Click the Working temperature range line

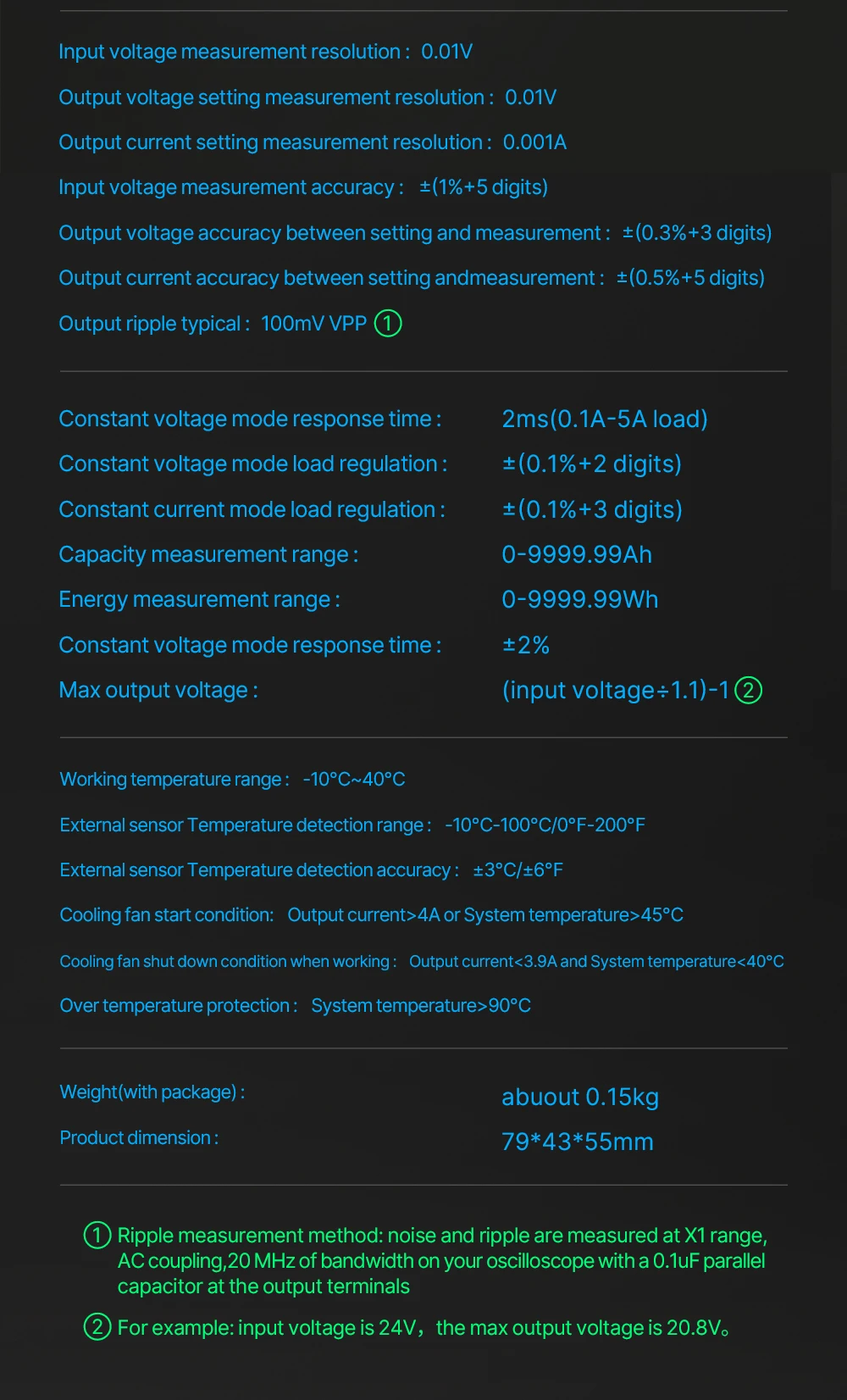232,779
